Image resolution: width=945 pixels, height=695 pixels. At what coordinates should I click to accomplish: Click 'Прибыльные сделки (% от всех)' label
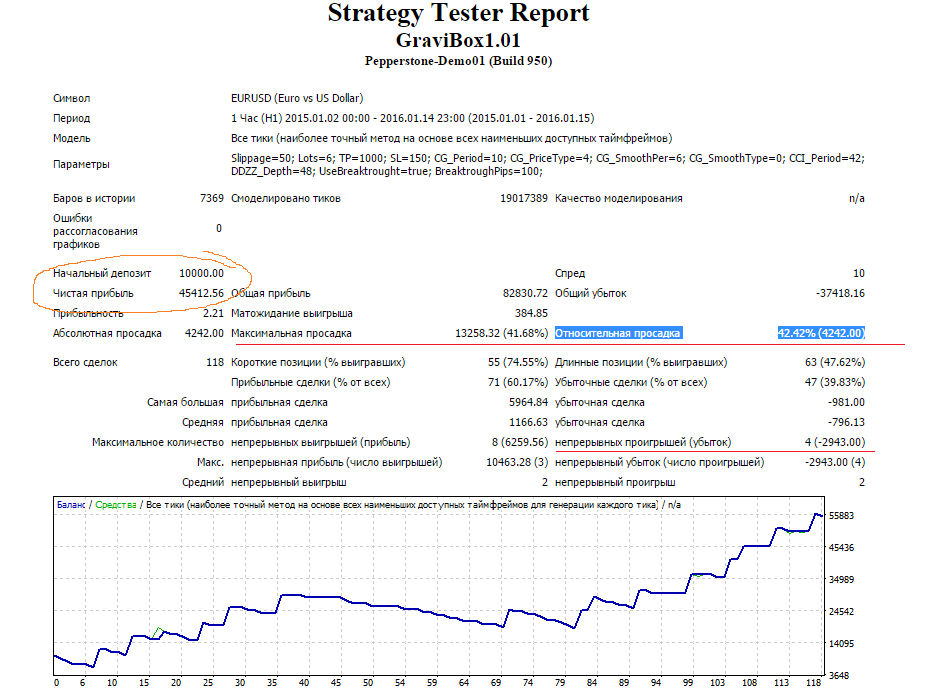click(x=310, y=382)
